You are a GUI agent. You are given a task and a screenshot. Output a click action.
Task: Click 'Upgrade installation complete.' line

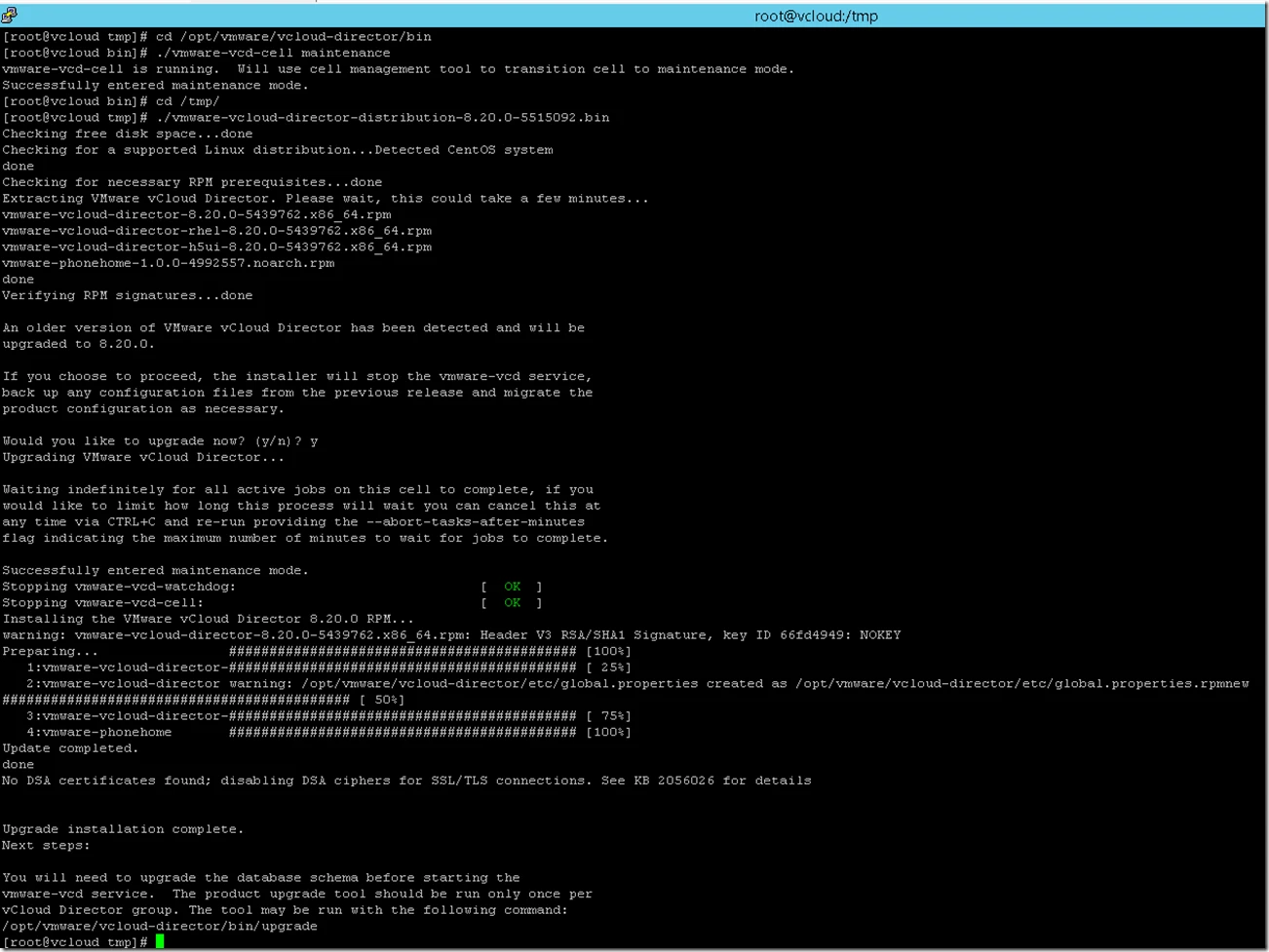pyautogui.click(x=123, y=829)
